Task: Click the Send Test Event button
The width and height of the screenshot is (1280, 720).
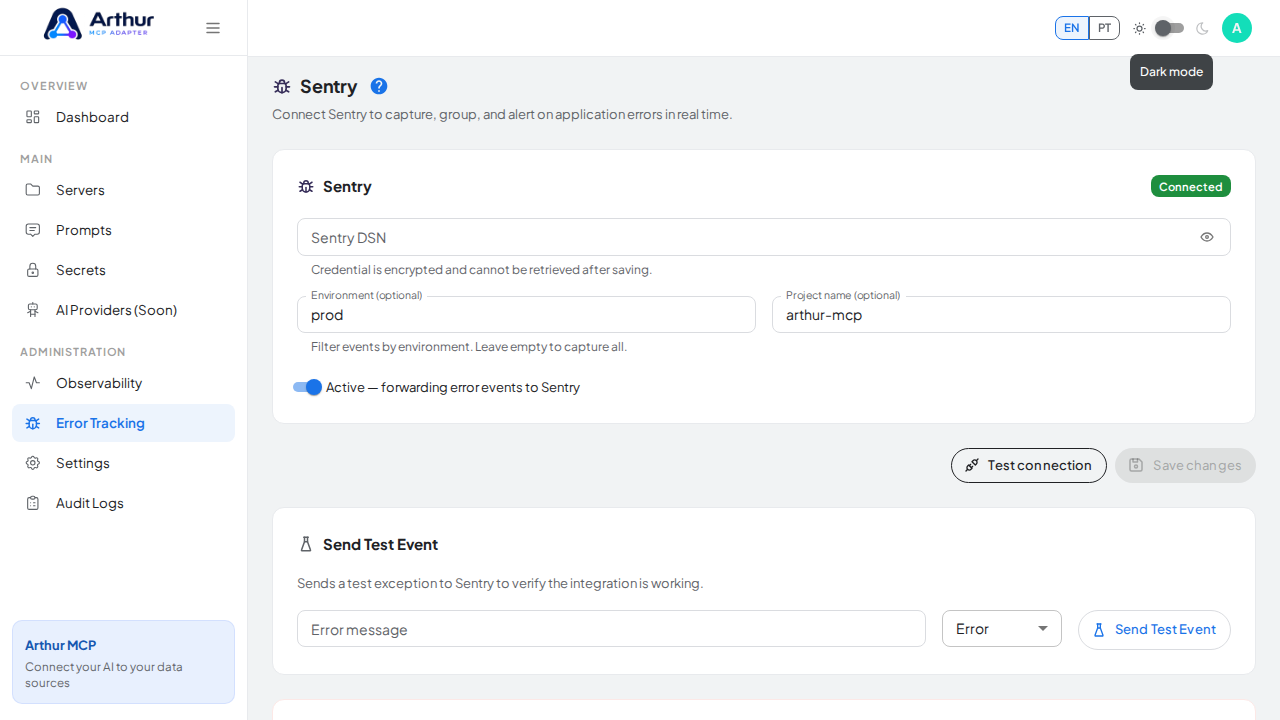Action: click(x=1154, y=630)
